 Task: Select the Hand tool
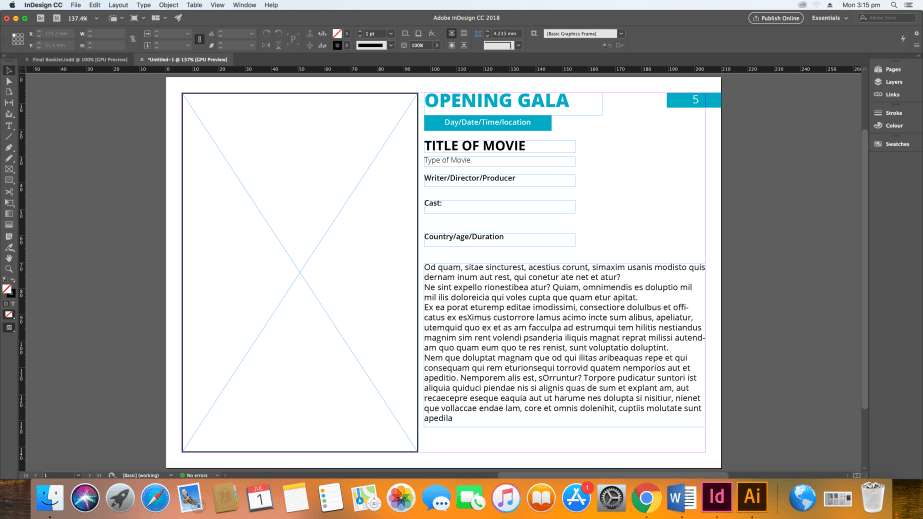tap(9, 258)
